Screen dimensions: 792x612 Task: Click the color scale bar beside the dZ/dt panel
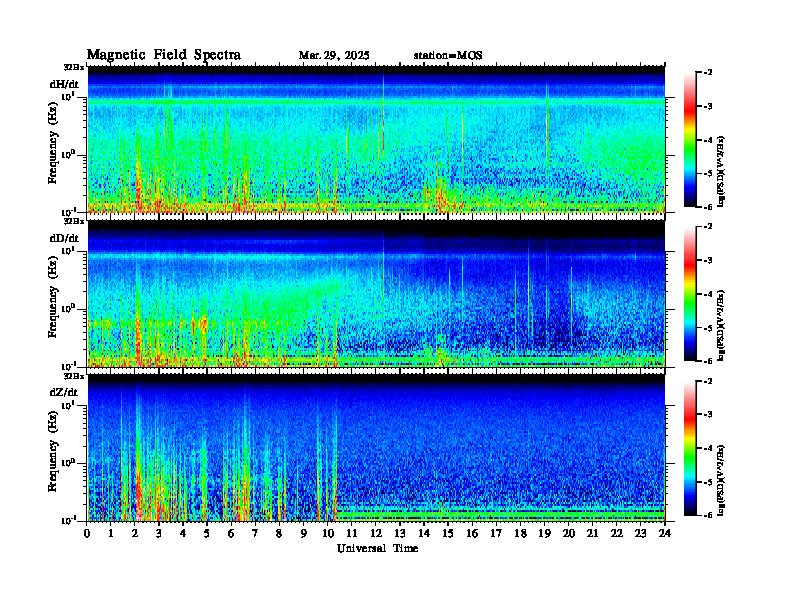[690, 448]
